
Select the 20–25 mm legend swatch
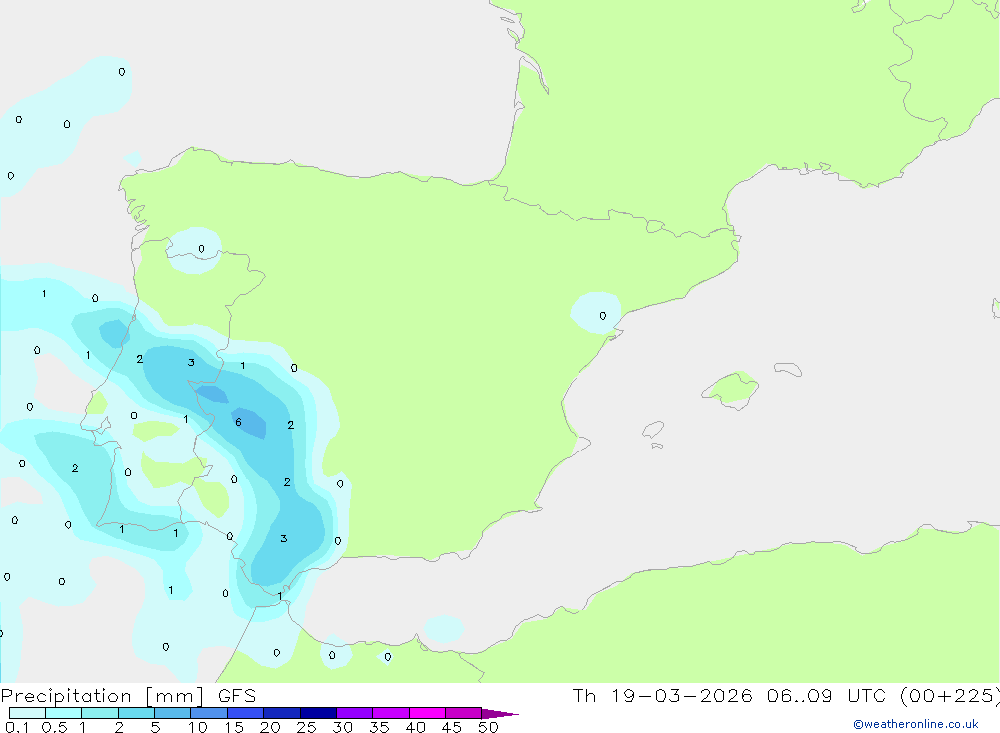point(281,713)
